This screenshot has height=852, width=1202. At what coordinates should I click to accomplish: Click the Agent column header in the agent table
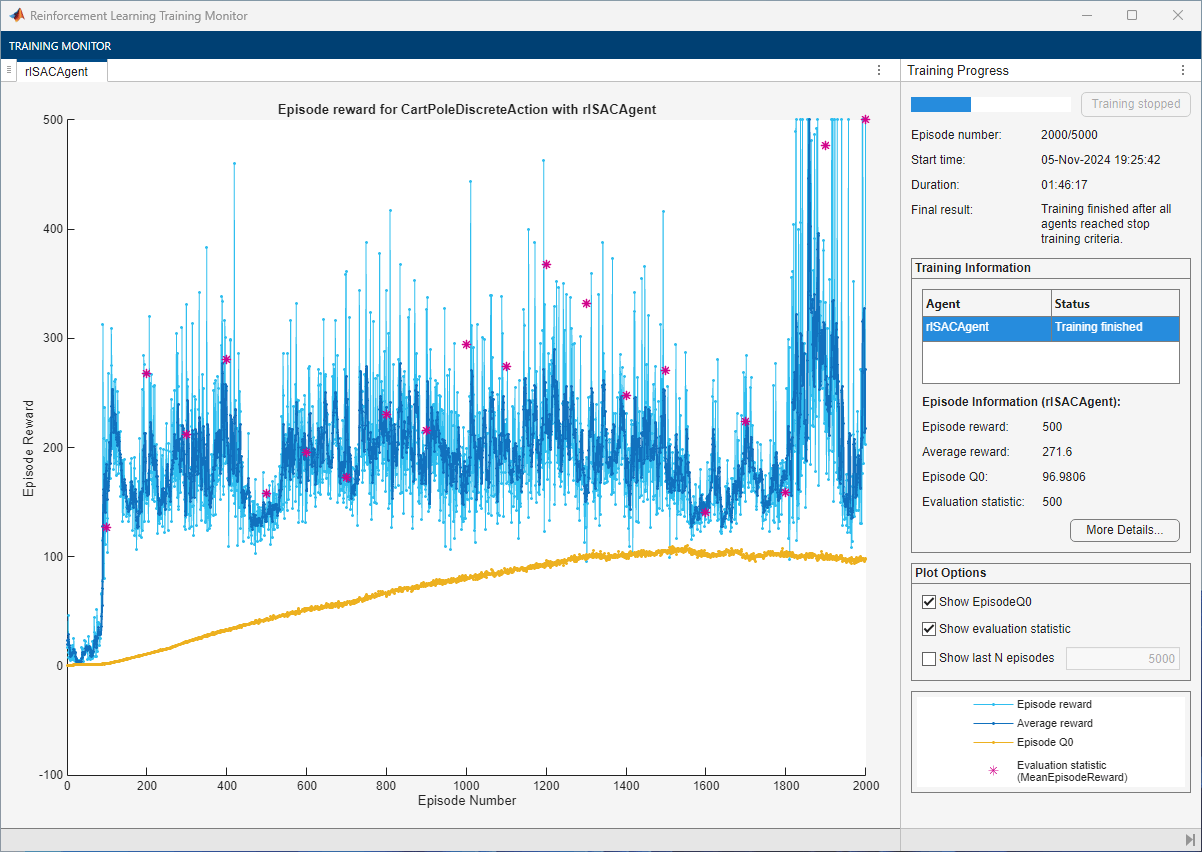click(x=986, y=303)
